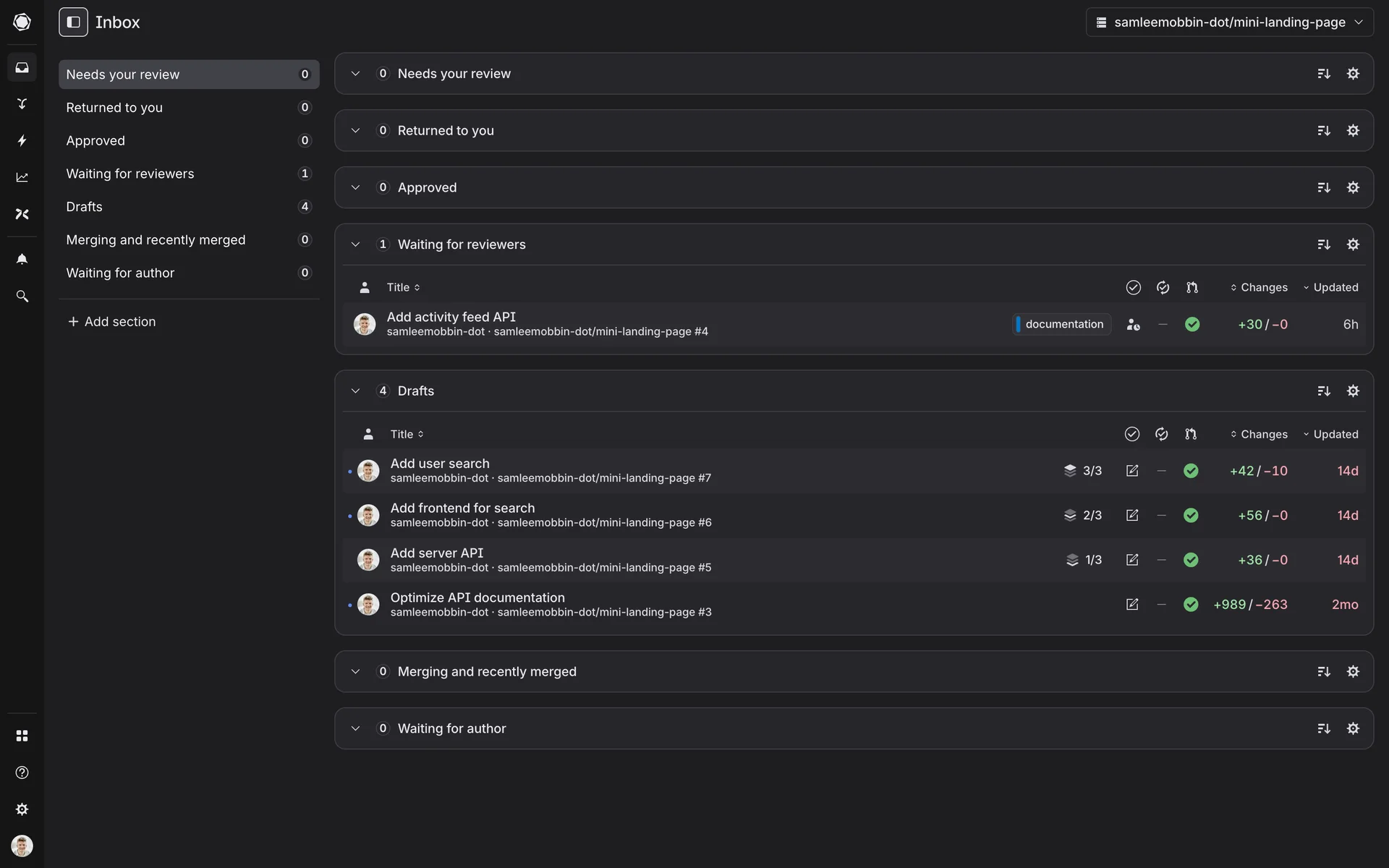Collapse the Drafts section chevron

[355, 391]
